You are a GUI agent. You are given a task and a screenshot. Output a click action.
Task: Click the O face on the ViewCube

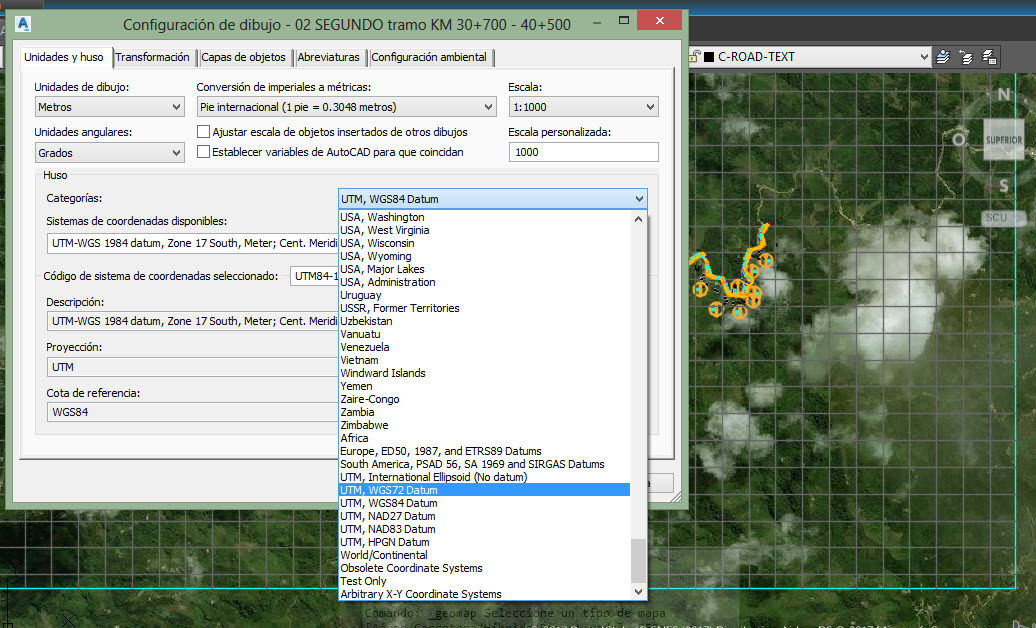coord(959,140)
